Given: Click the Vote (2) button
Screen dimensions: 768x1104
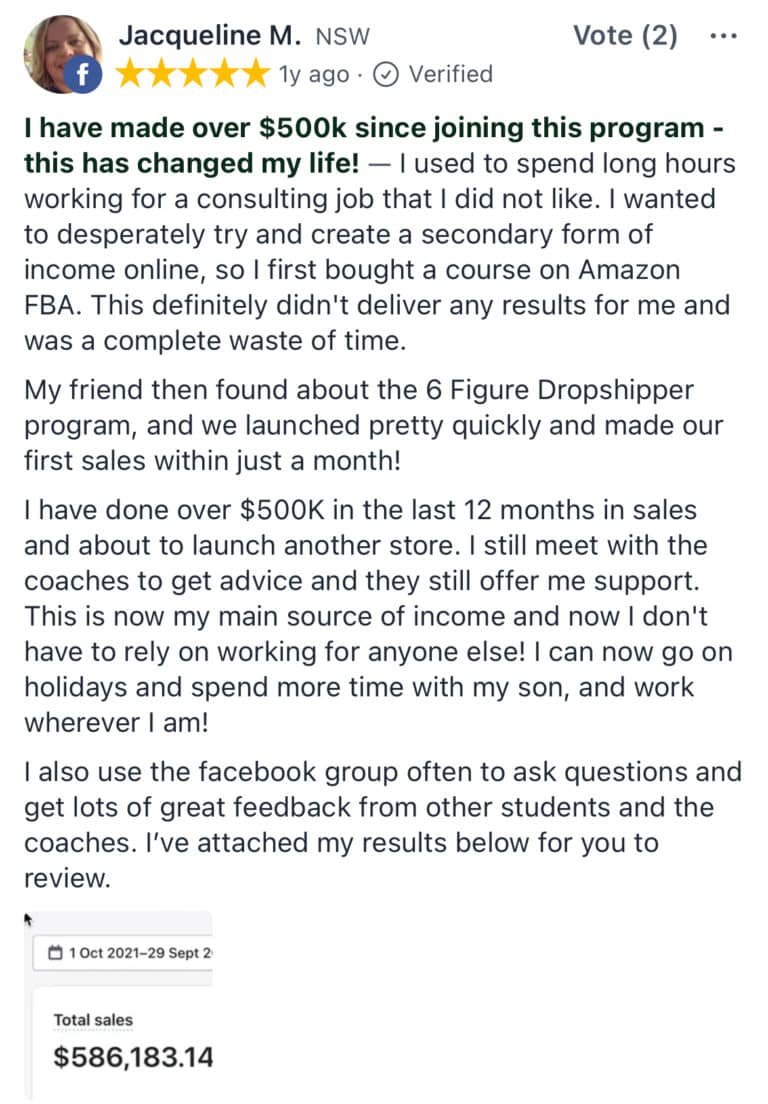Looking at the screenshot, I should [x=625, y=35].
